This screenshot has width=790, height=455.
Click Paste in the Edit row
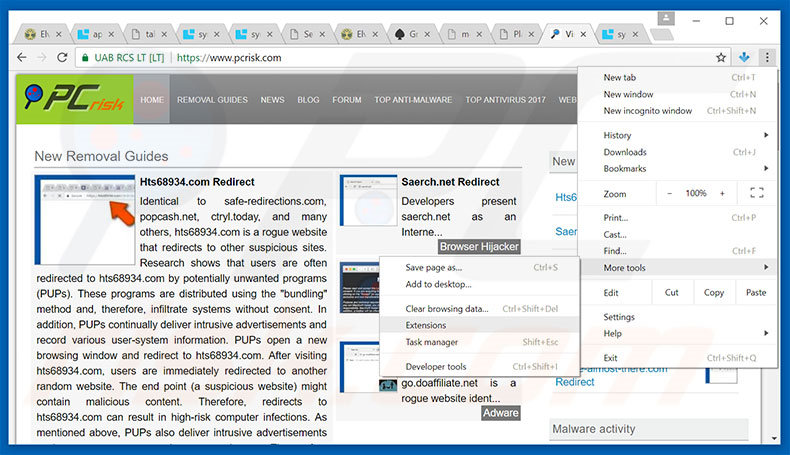(x=756, y=292)
